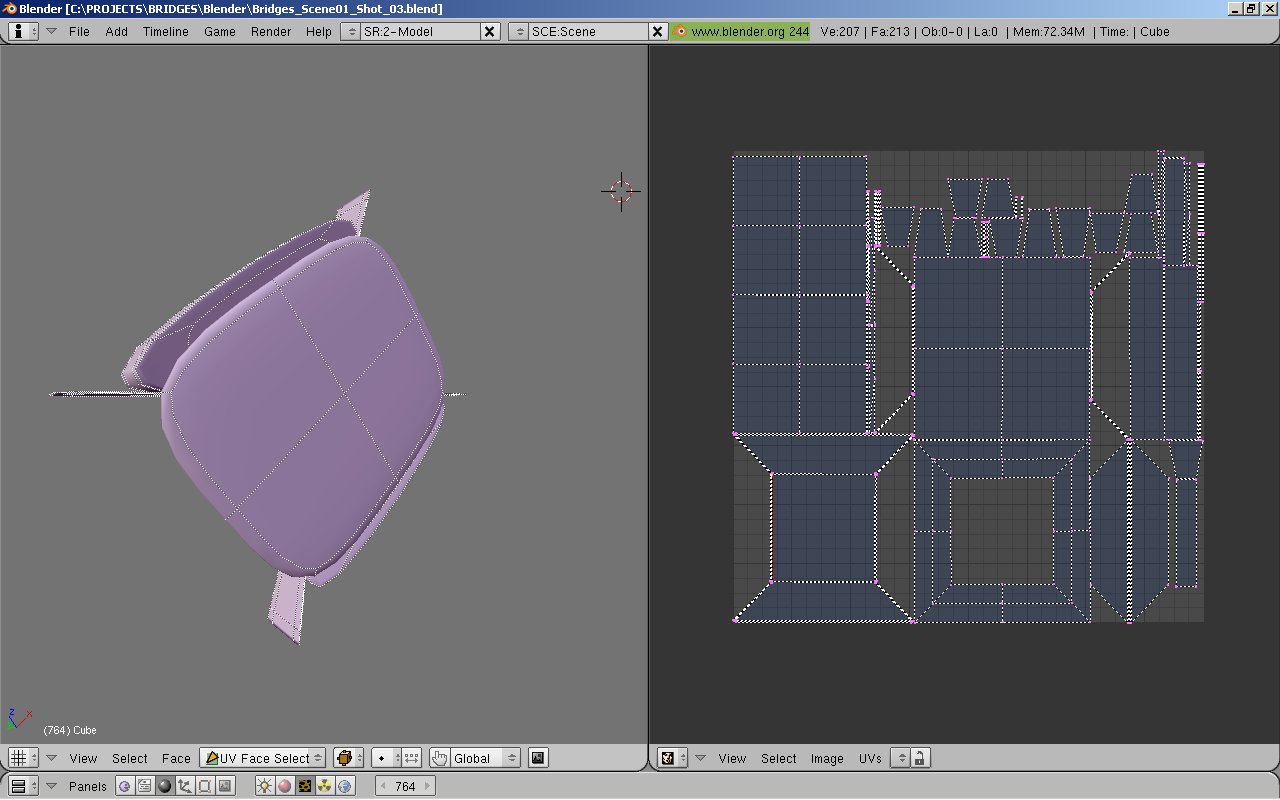Visit the www.blender.org 244 link

(741, 31)
